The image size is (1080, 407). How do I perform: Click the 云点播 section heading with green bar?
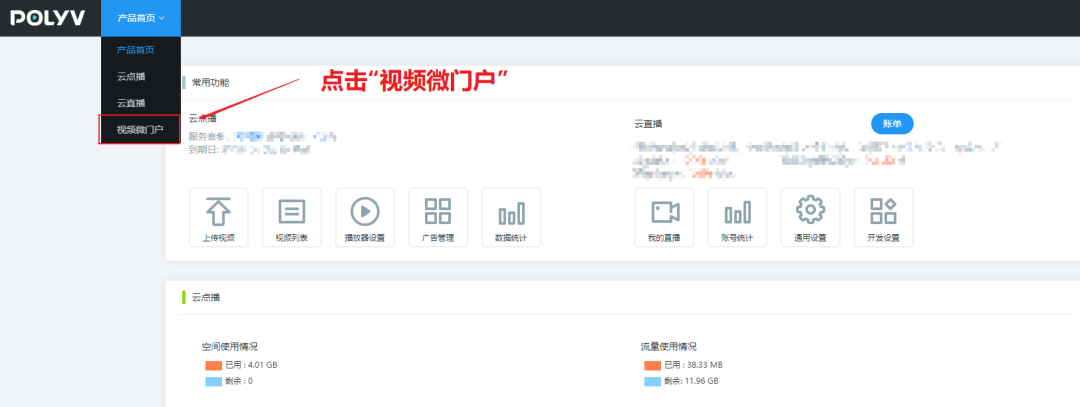(205, 297)
